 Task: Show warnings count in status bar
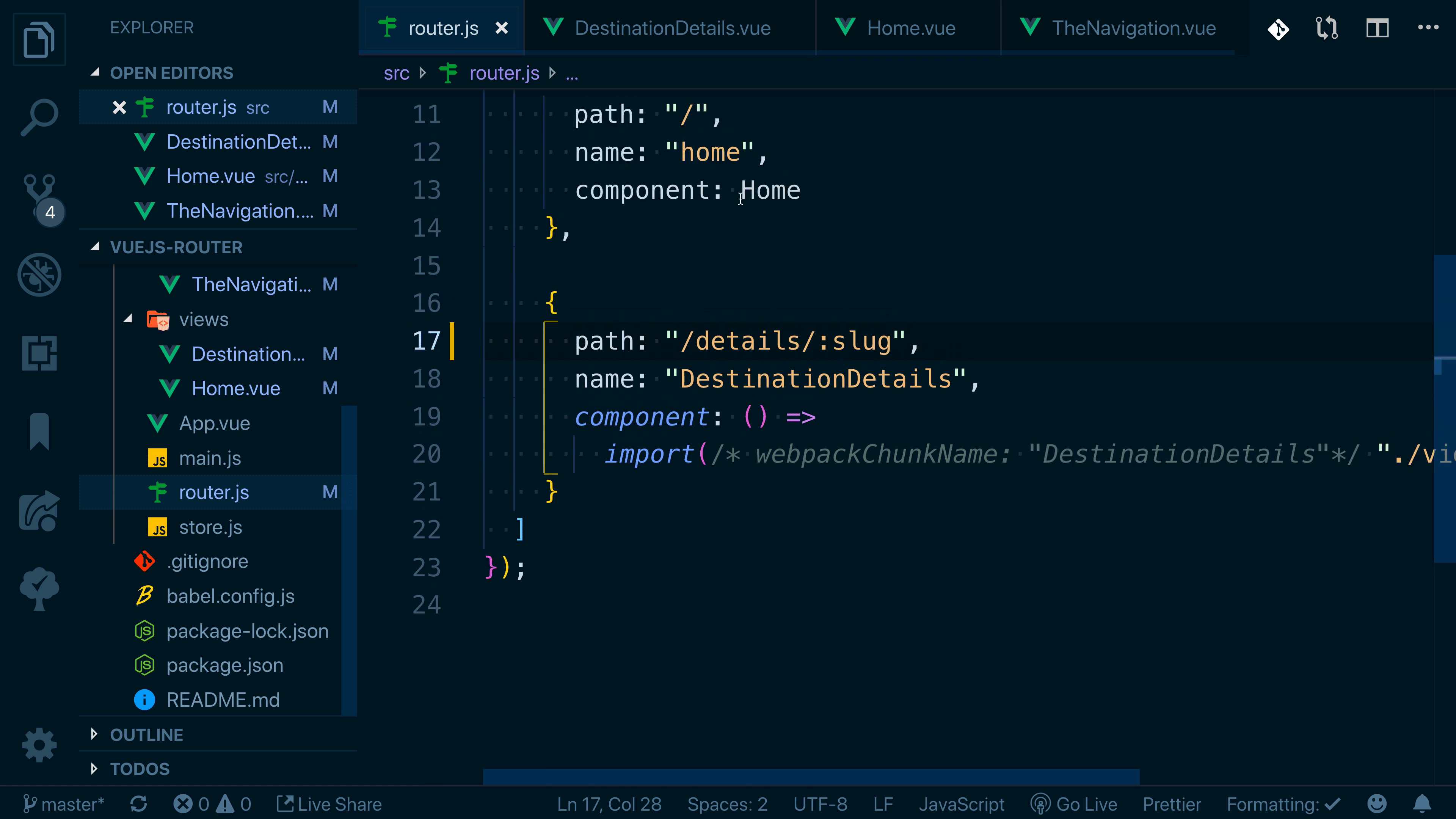pyautogui.click(x=234, y=804)
